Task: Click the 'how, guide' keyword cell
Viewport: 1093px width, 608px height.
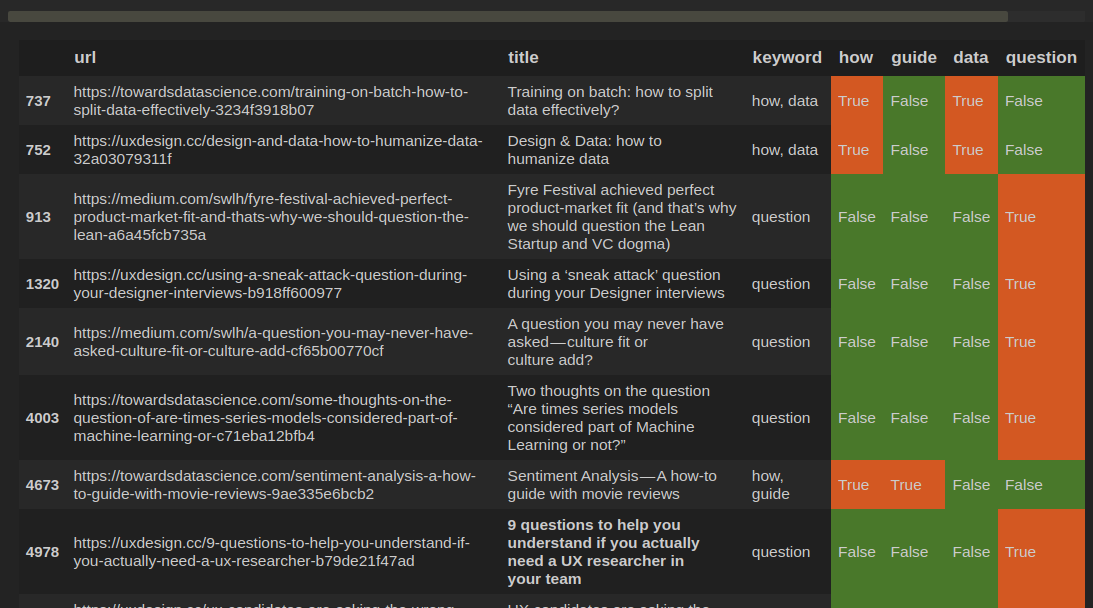Action: 769,485
